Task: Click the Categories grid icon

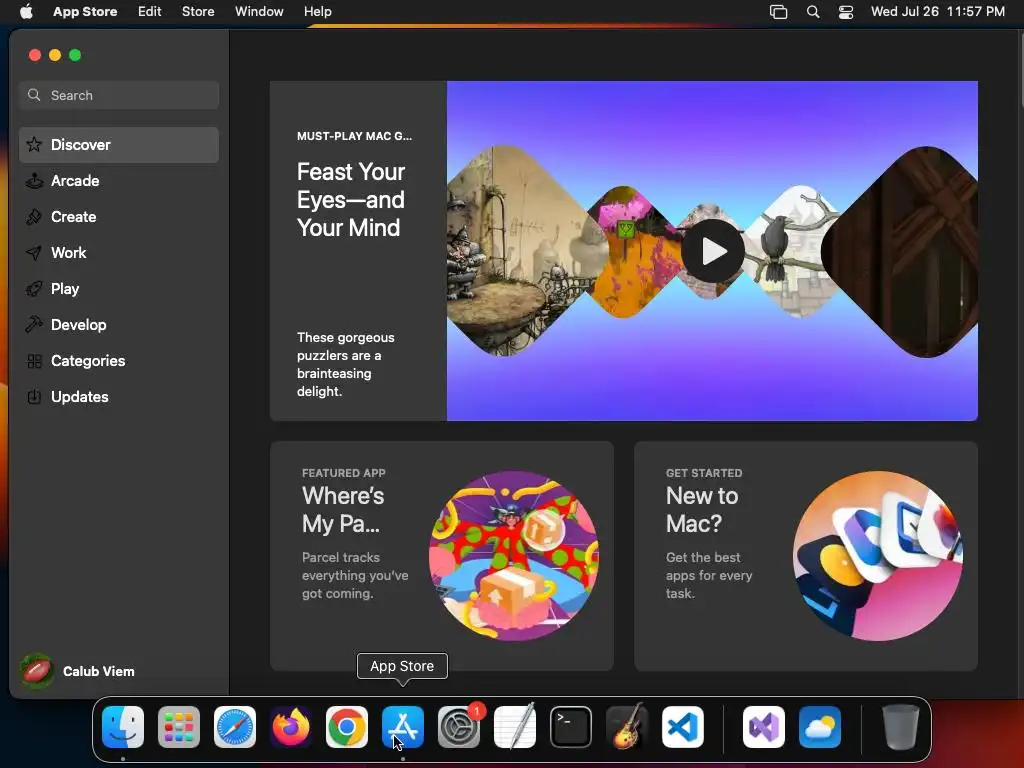Action: click(x=34, y=361)
